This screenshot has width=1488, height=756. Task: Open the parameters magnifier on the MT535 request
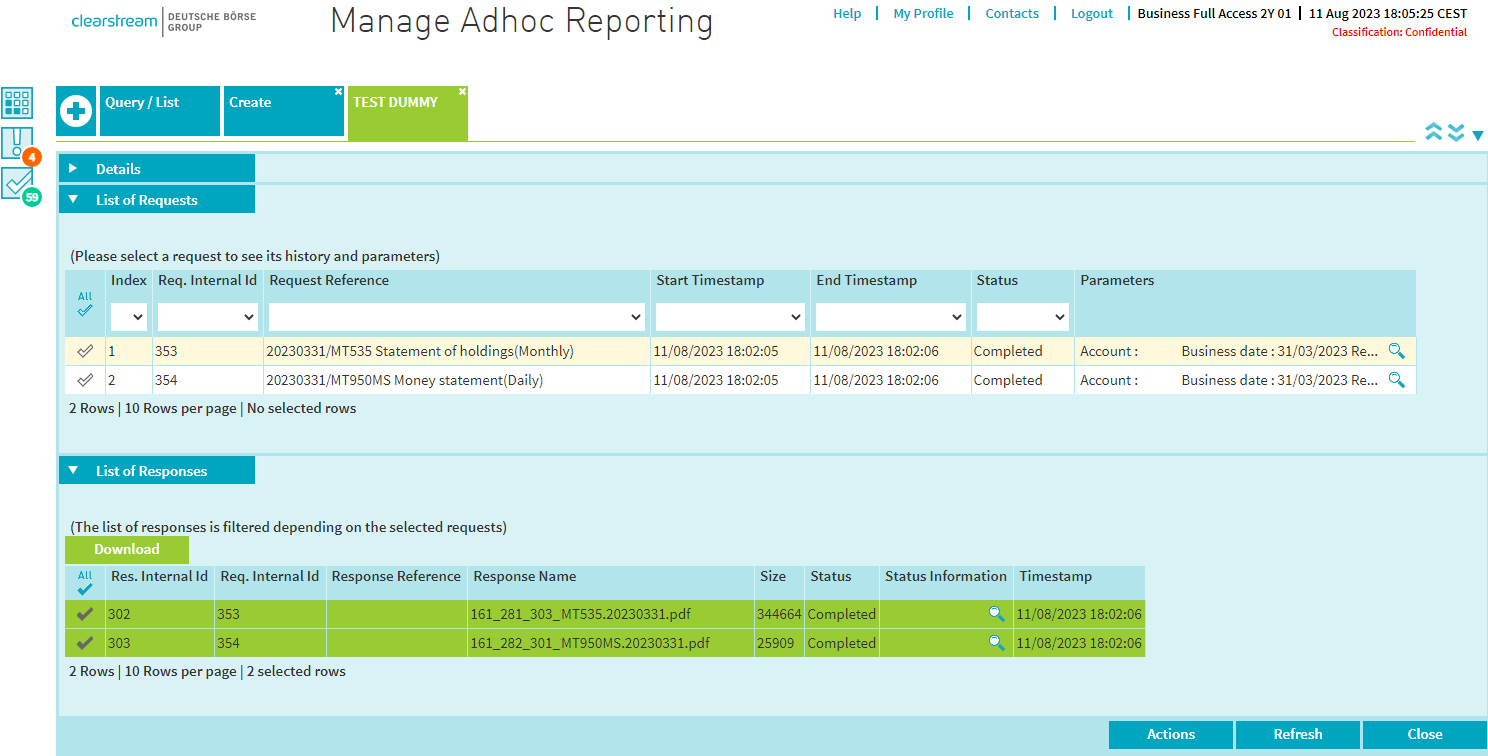click(1396, 351)
